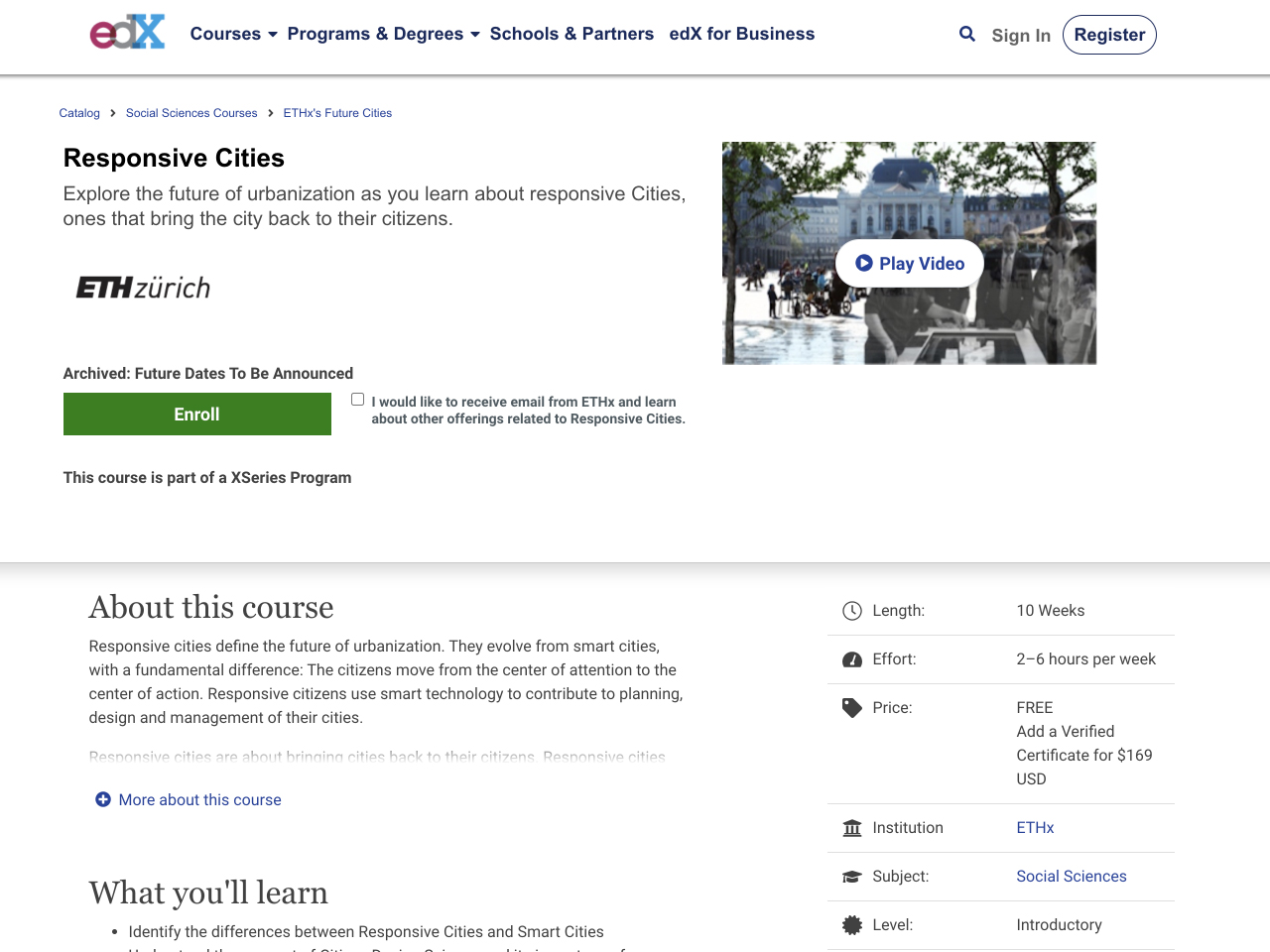
Task: Click the XSeries Program notice text
Action: 207,478
